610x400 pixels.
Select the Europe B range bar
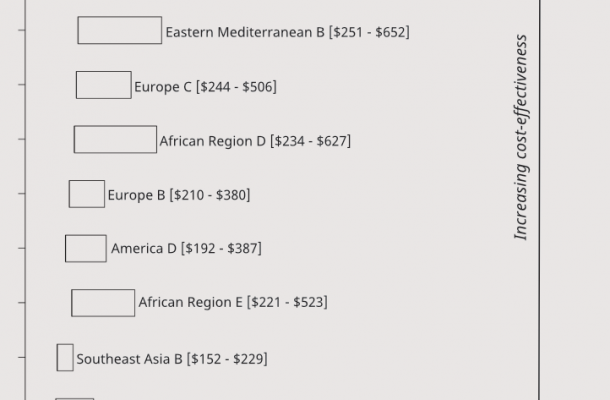(x=87, y=194)
